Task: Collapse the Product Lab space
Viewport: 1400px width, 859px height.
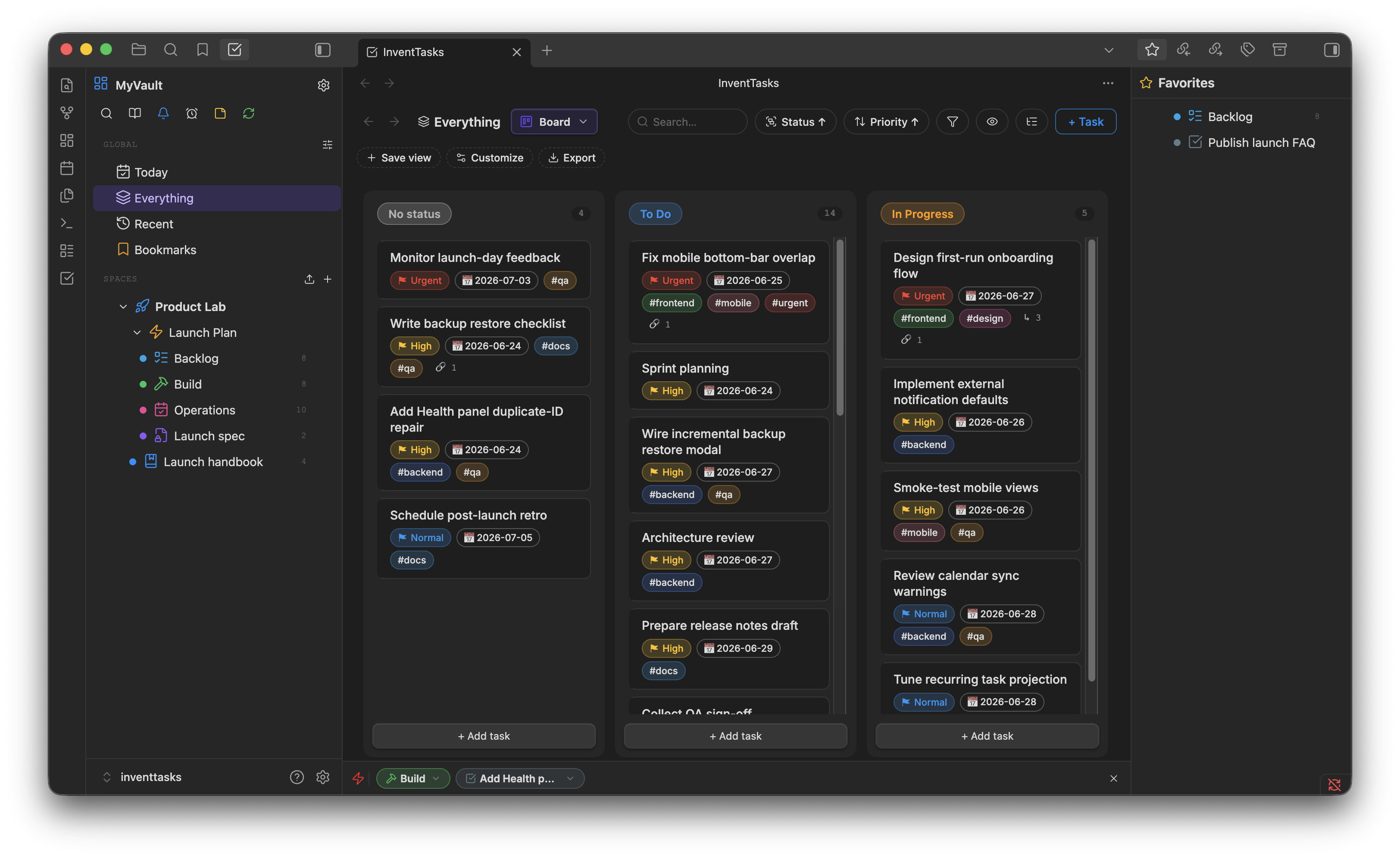Action: coord(123,307)
